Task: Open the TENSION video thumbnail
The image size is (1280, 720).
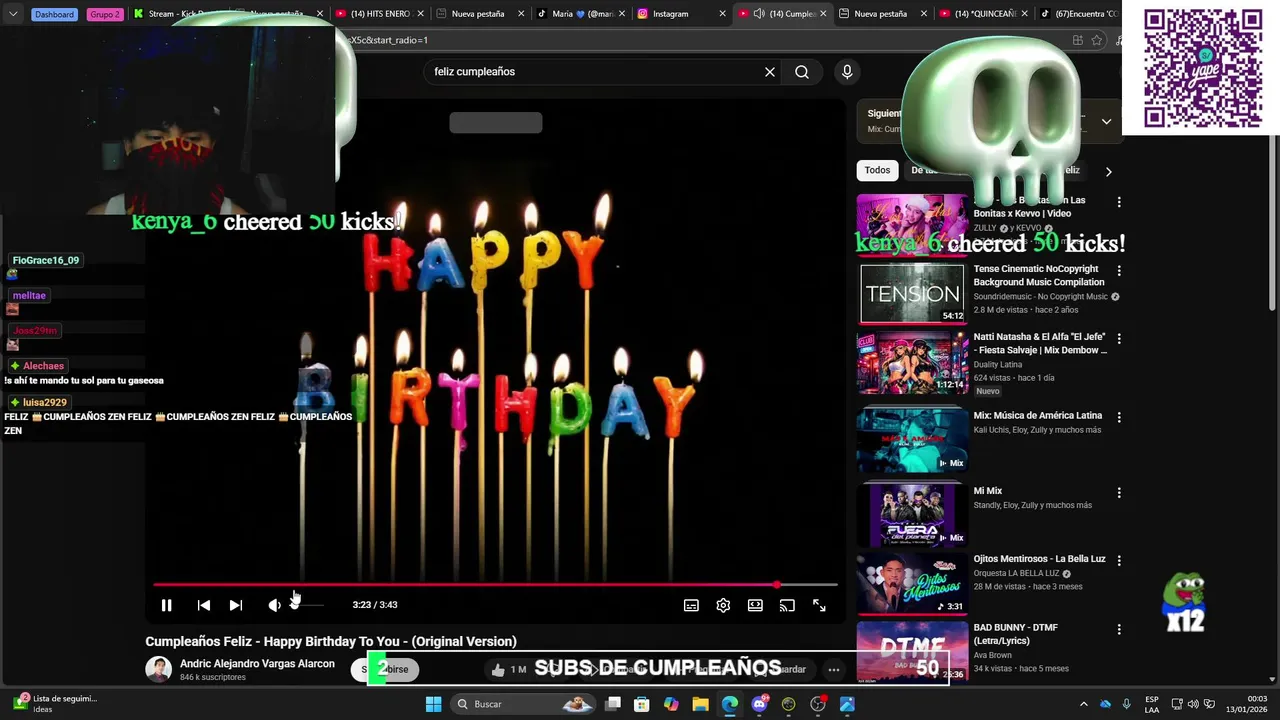Action: coord(912,293)
